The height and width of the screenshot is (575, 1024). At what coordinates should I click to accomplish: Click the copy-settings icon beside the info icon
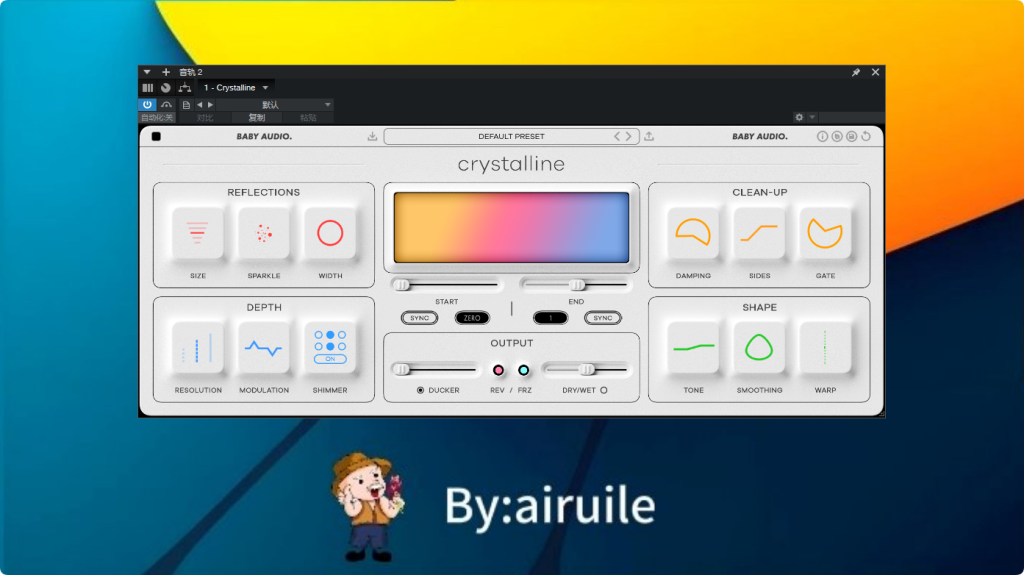pyautogui.click(x=837, y=137)
